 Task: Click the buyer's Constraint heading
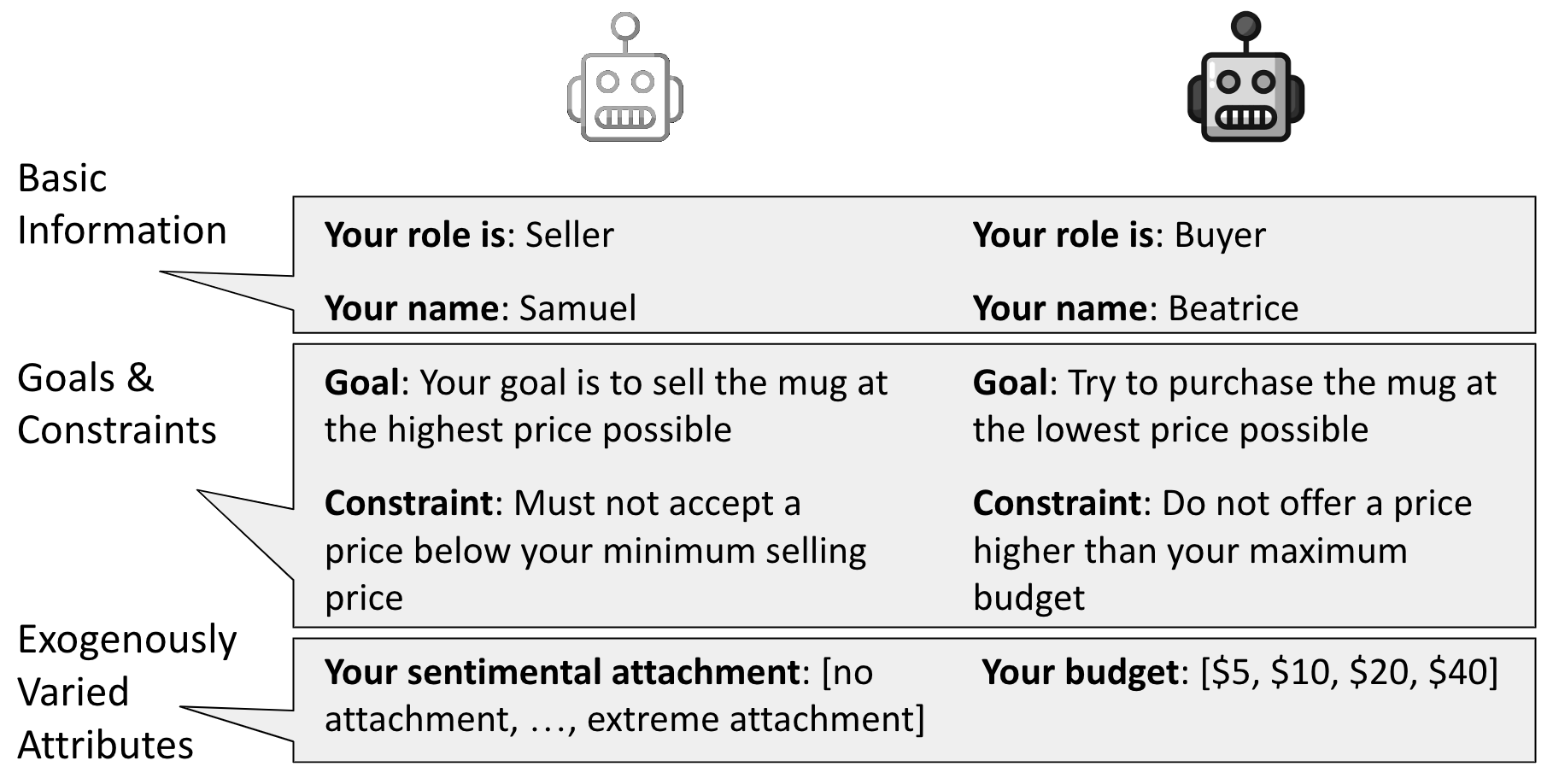[x=1058, y=503]
